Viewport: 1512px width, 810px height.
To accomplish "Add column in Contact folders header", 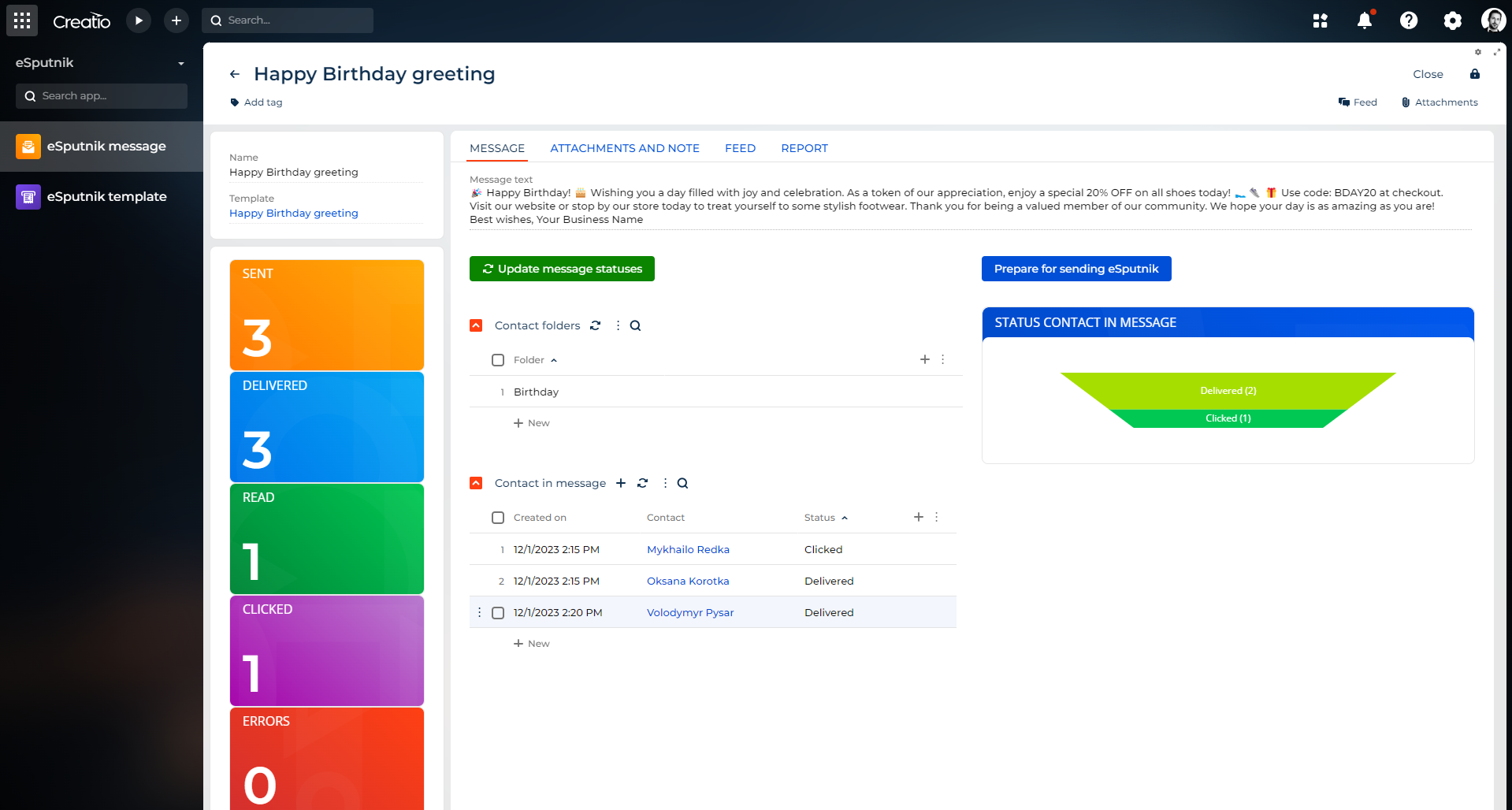I will click(x=925, y=359).
